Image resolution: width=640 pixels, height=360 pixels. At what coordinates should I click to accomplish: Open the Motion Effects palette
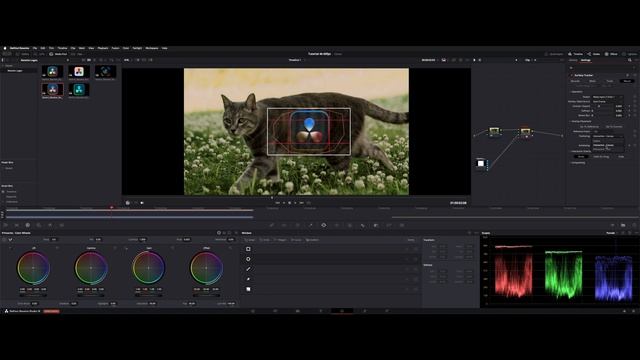[62, 225]
